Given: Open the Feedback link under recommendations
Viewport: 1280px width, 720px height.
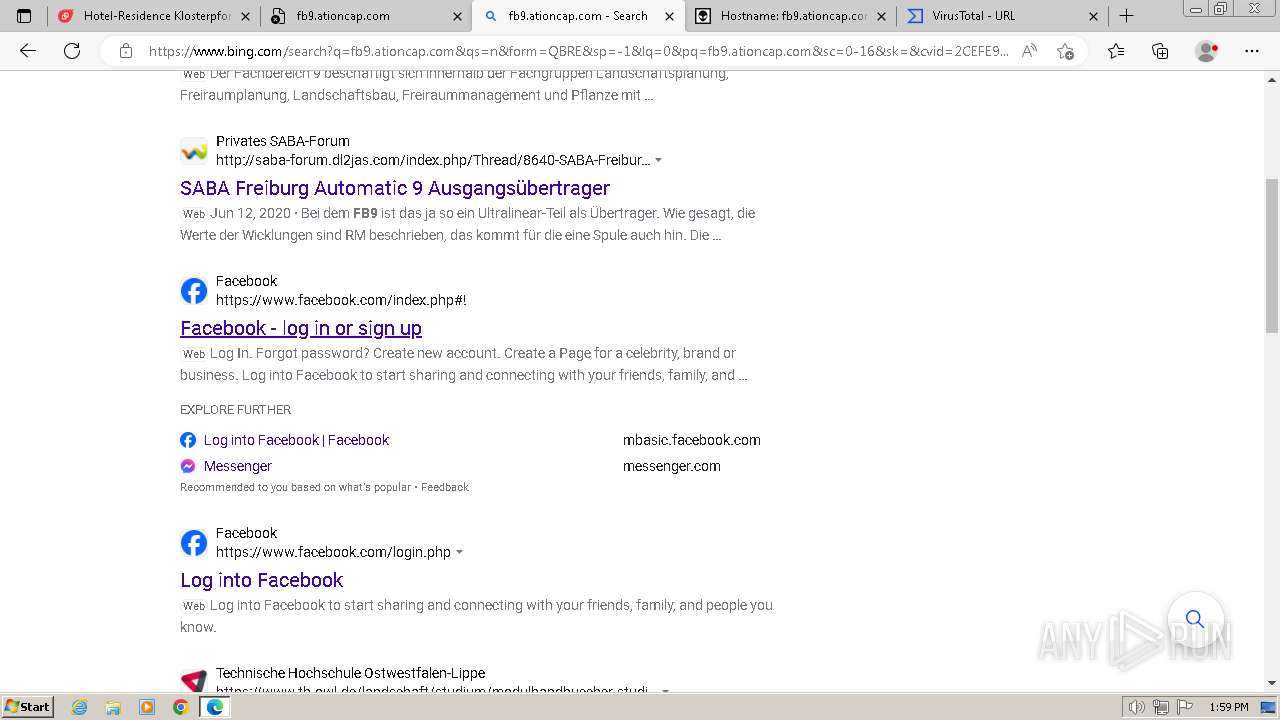Looking at the screenshot, I should pos(445,487).
